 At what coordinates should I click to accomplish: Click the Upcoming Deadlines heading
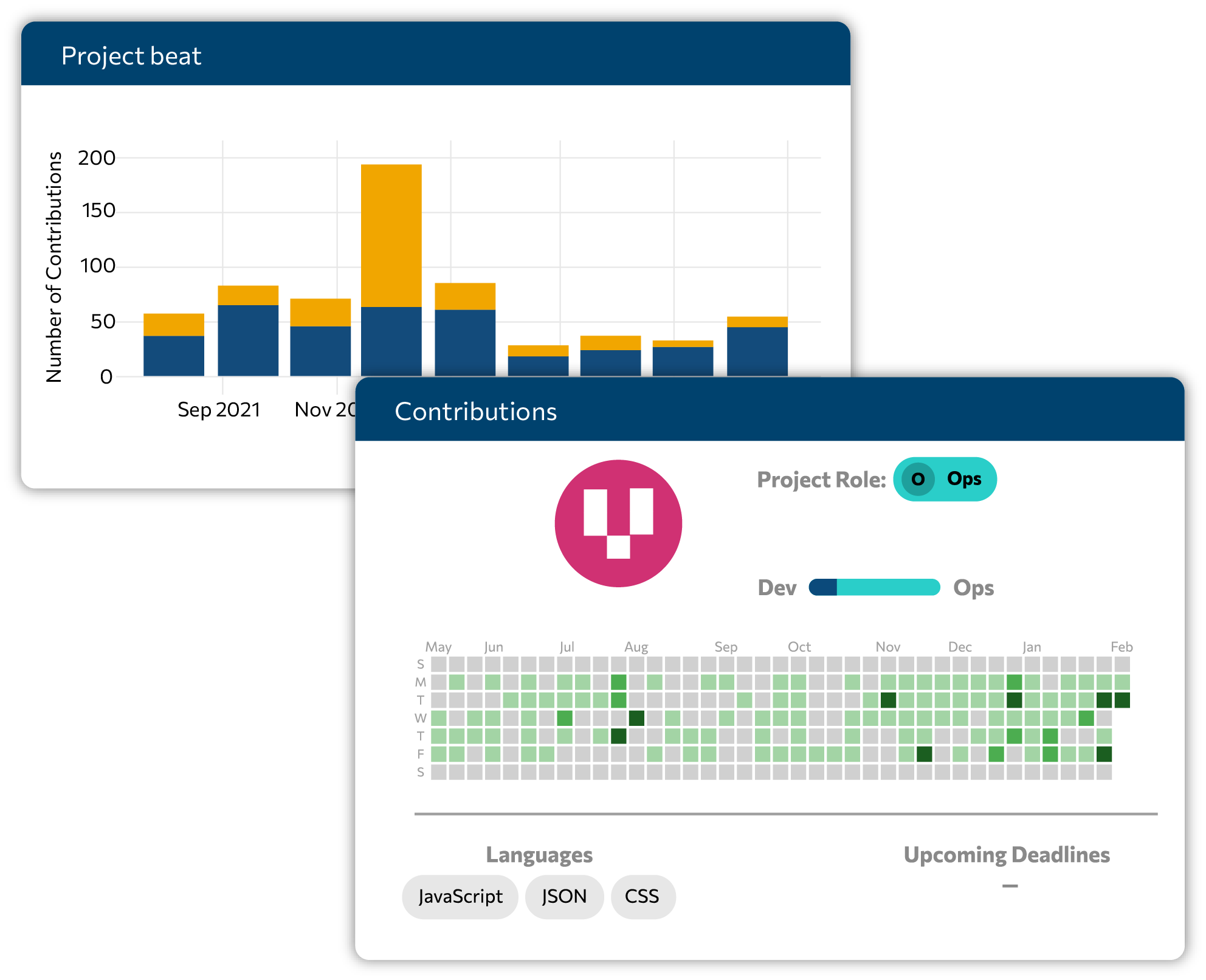(x=1007, y=855)
